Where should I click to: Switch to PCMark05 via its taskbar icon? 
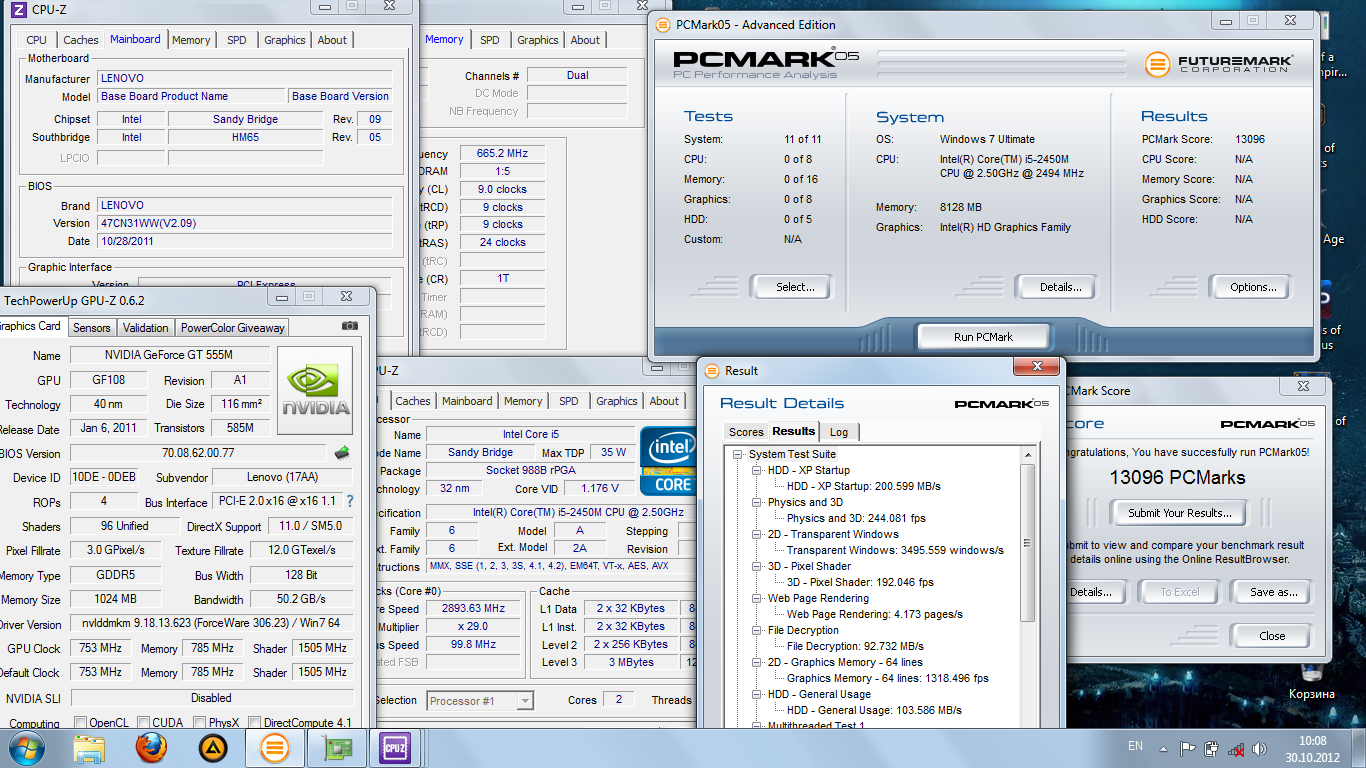pyautogui.click(x=273, y=747)
